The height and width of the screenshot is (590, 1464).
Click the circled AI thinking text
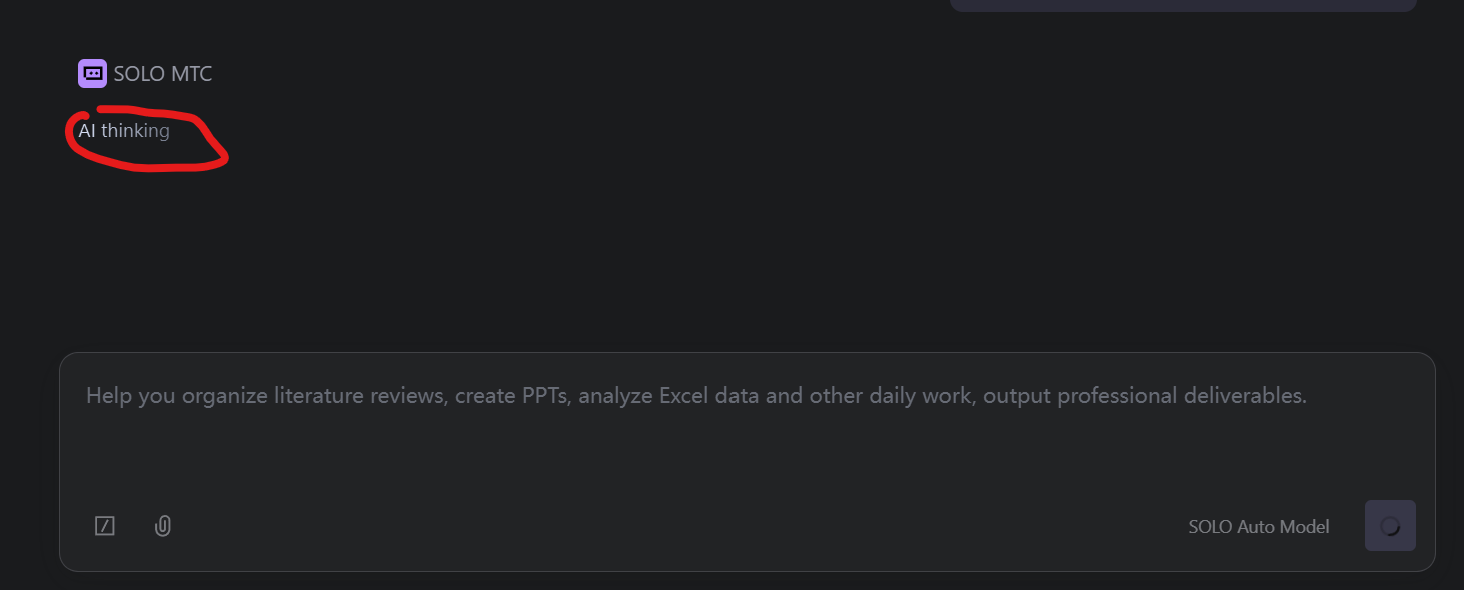click(124, 131)
